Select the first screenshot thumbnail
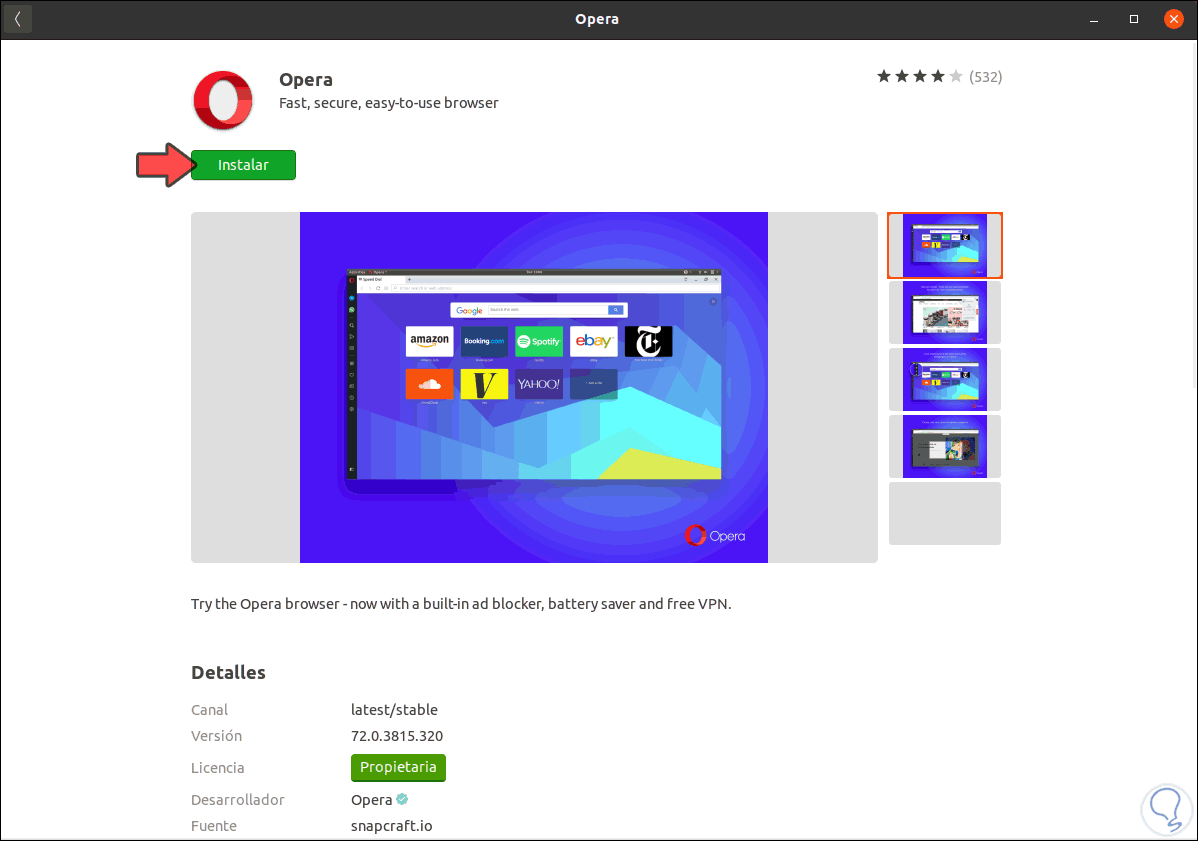The width and height of the screenshot is (1198, 841). pos(945,245)
